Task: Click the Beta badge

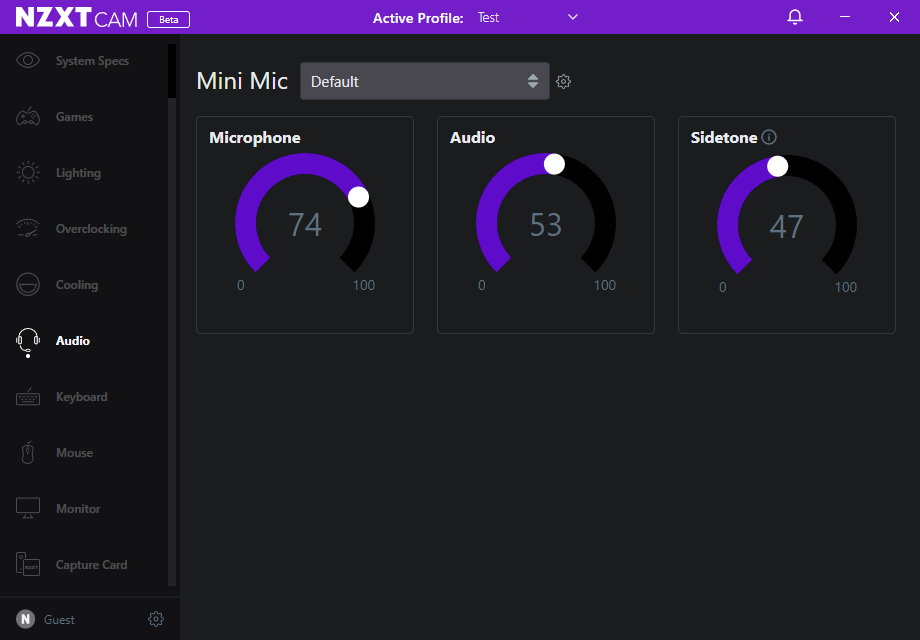Action: [x=168, y=19]
